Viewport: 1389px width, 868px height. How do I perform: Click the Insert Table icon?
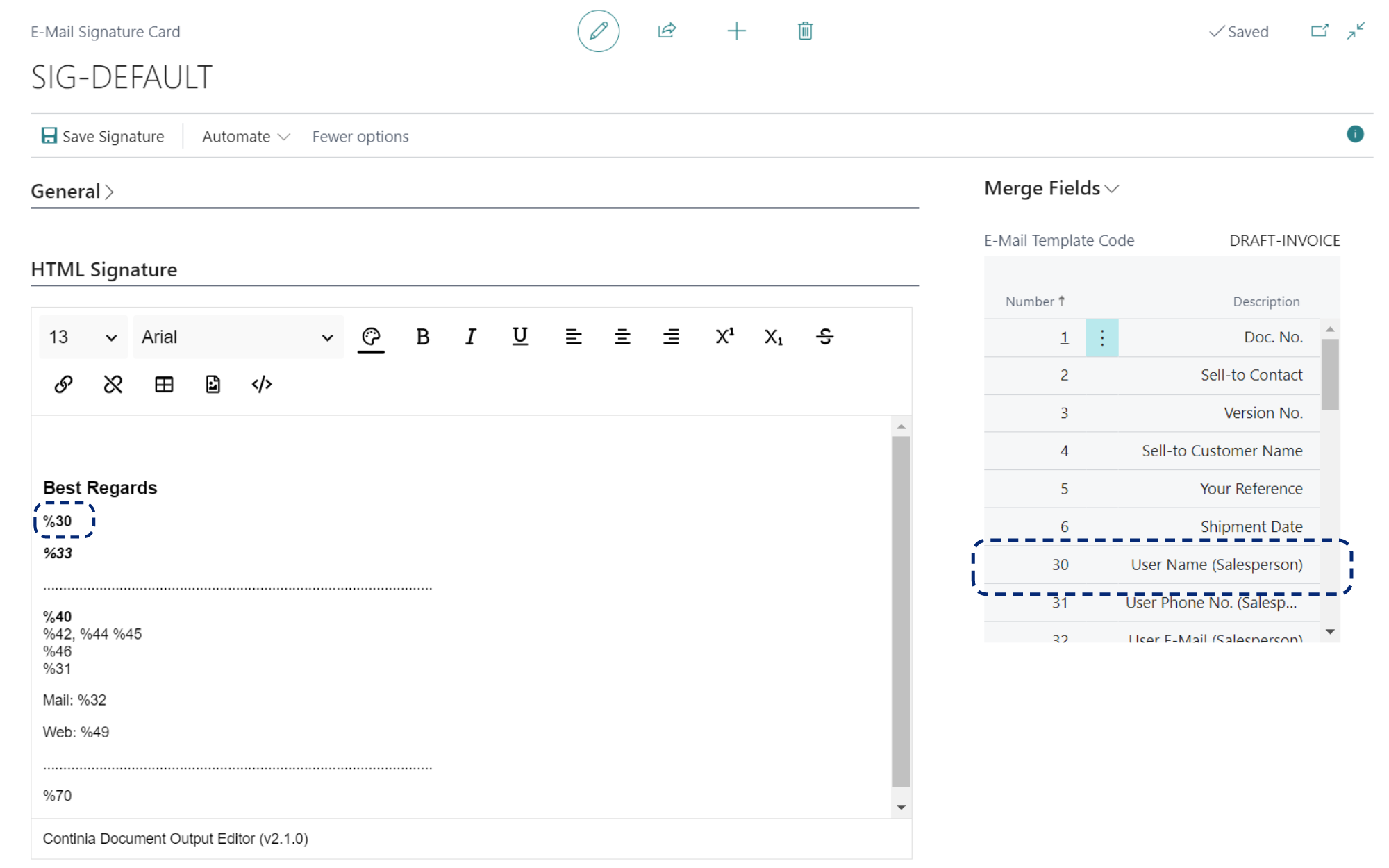point(163,384)
